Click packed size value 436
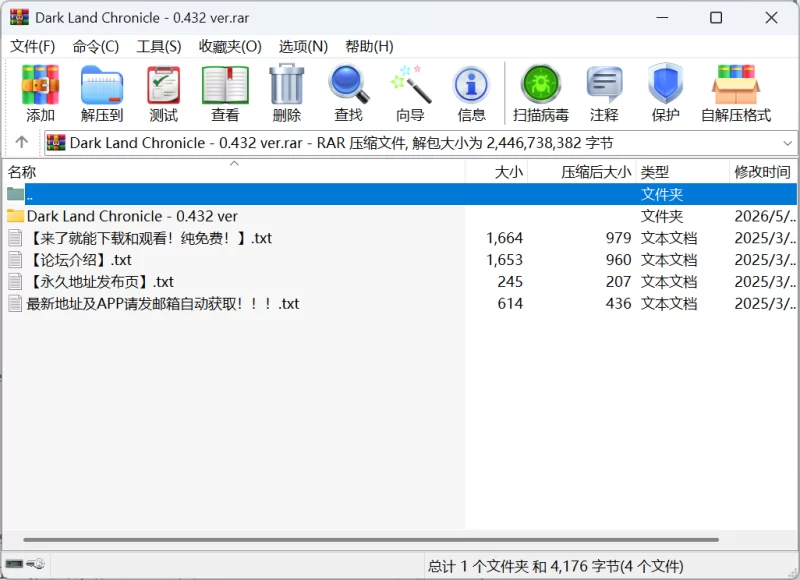 618,304
